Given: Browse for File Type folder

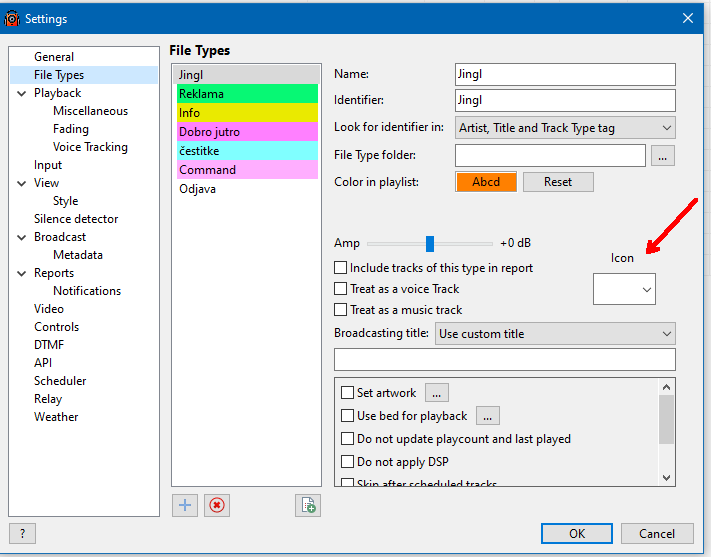Looking at the screenshot, I should pyautogui.click(x=663, y=155).
